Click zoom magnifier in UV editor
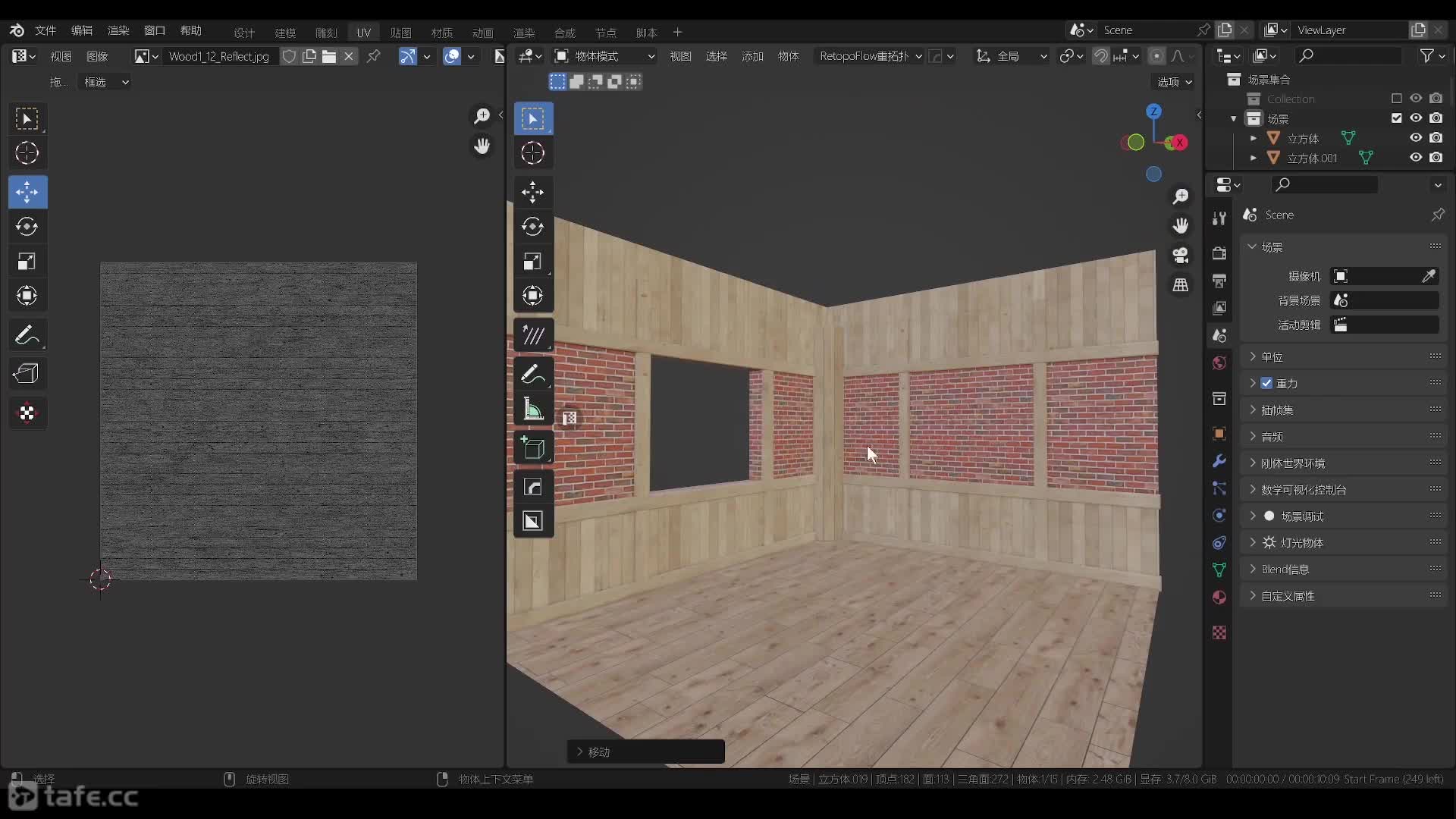1456x819 pixels. (482, 116)
